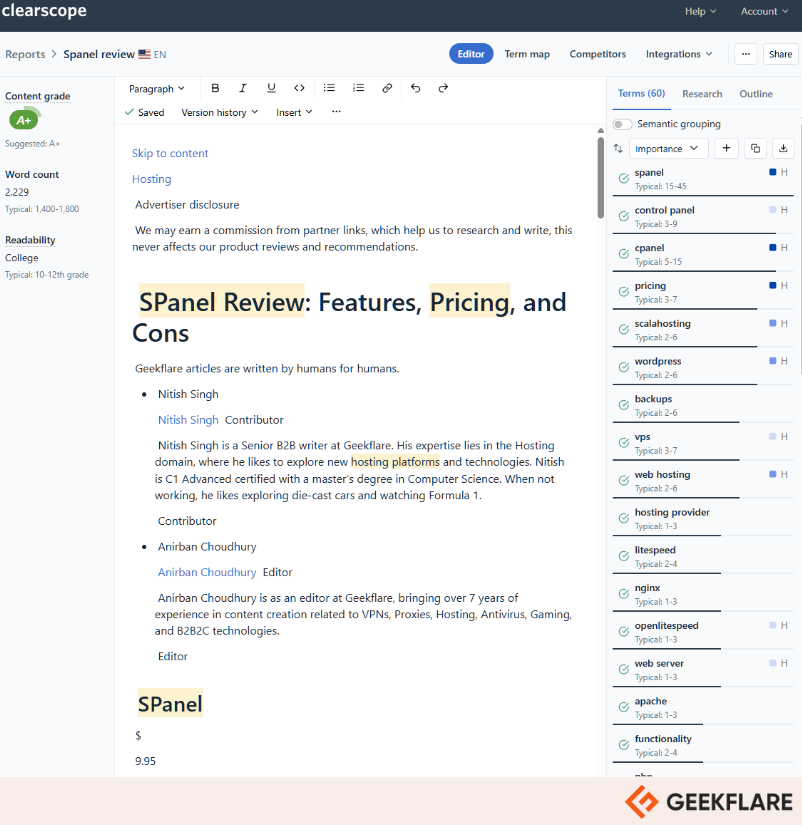Open the Nitish Singh author link

(x=188, y=420)
